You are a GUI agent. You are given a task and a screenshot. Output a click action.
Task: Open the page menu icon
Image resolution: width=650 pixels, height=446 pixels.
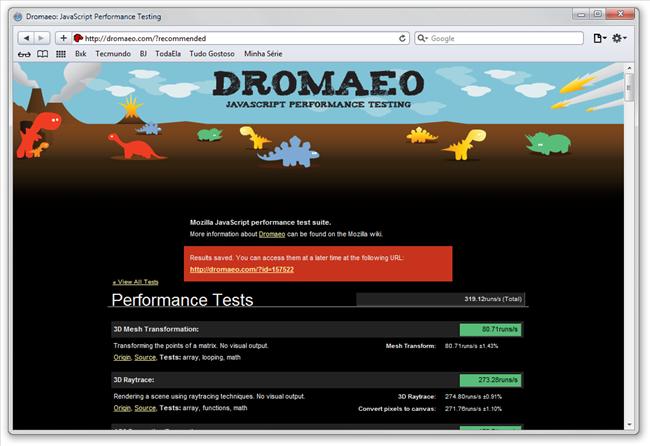599,38
